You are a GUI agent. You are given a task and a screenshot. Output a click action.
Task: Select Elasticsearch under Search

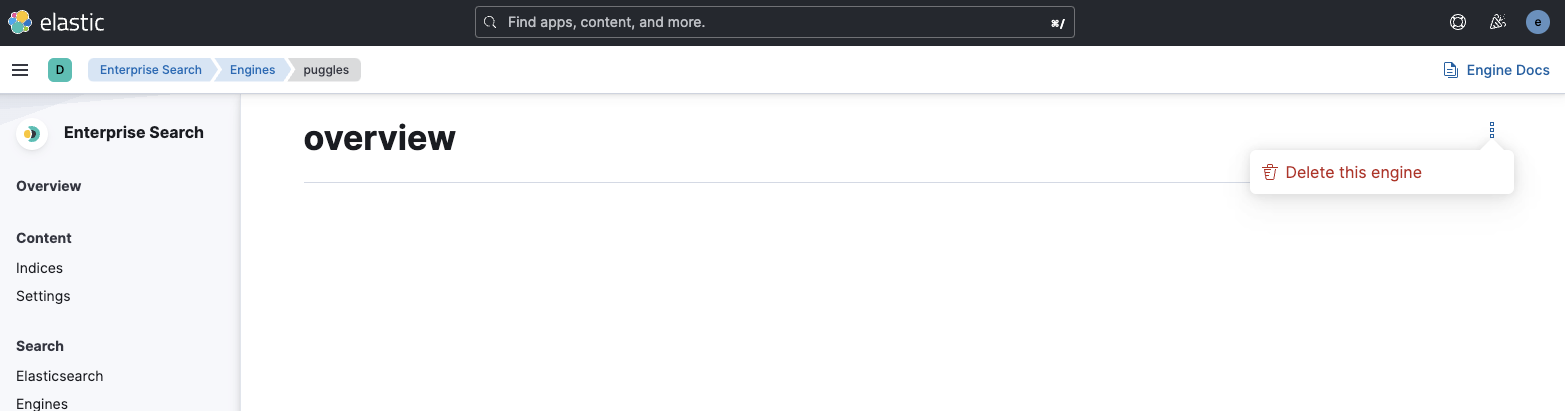coord(60,376)
